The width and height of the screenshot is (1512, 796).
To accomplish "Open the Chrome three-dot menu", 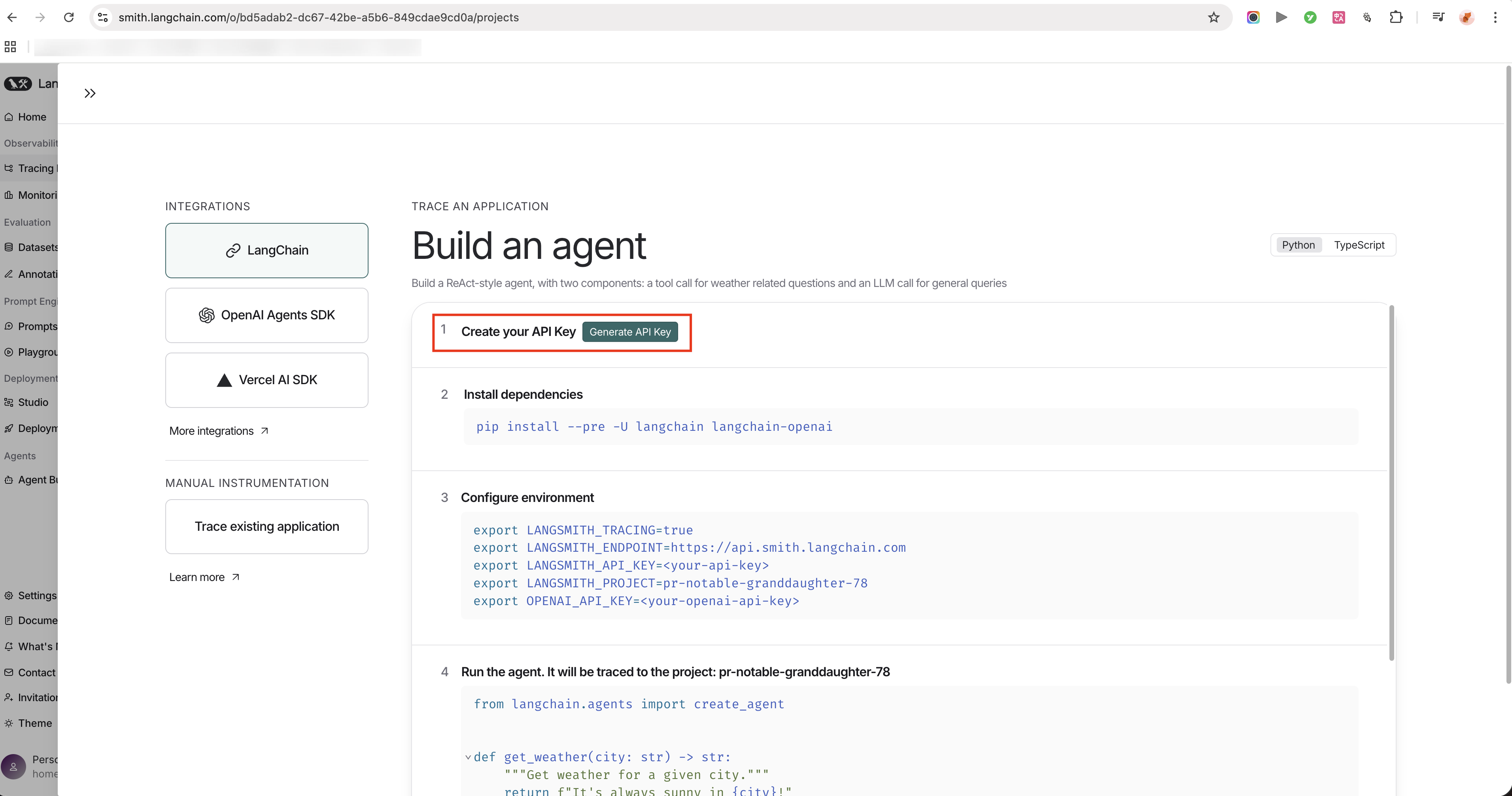I will pyautogui.click(x=1495, y=18).
